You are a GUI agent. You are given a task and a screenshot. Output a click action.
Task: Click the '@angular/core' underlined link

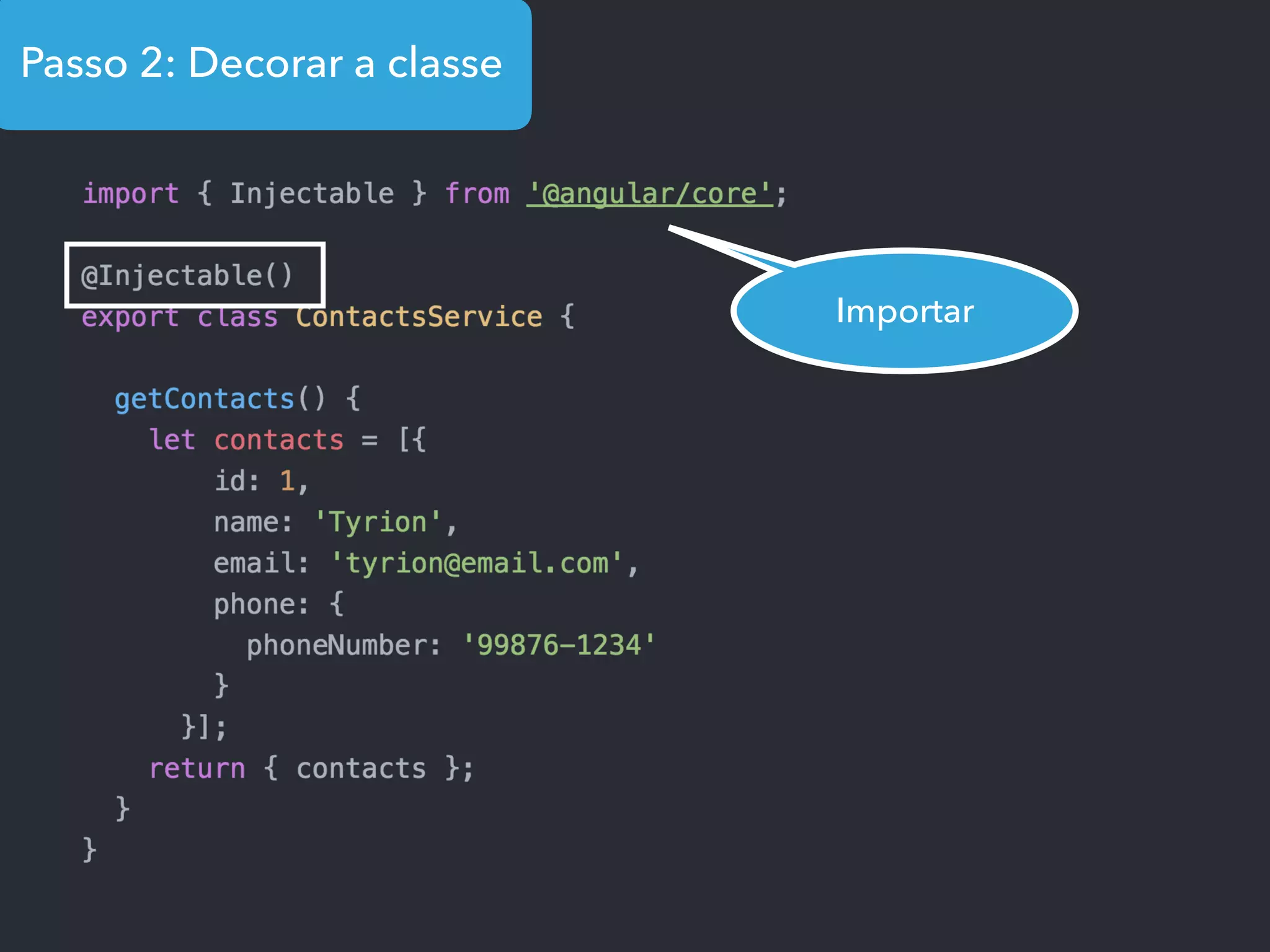click(649, 194)
